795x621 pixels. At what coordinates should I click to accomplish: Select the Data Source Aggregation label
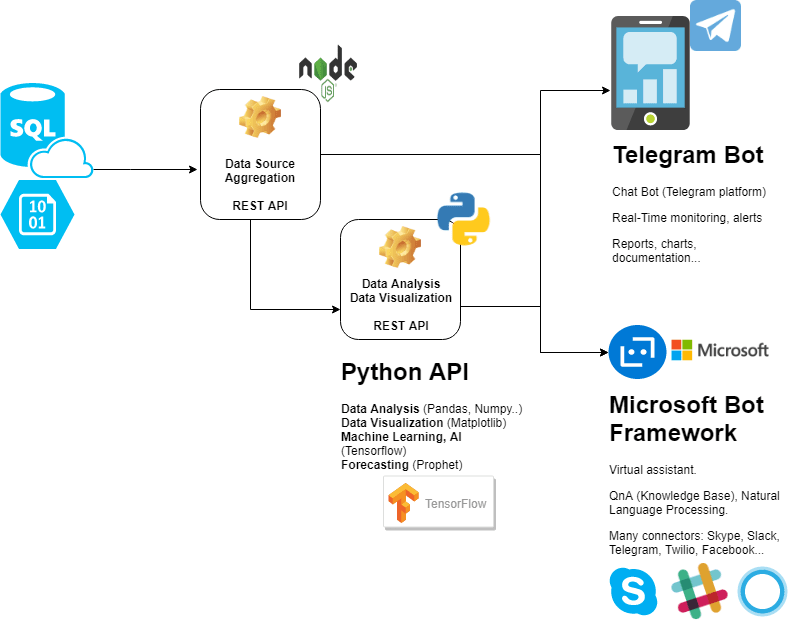pyautogui.click(x=260, y=171)
